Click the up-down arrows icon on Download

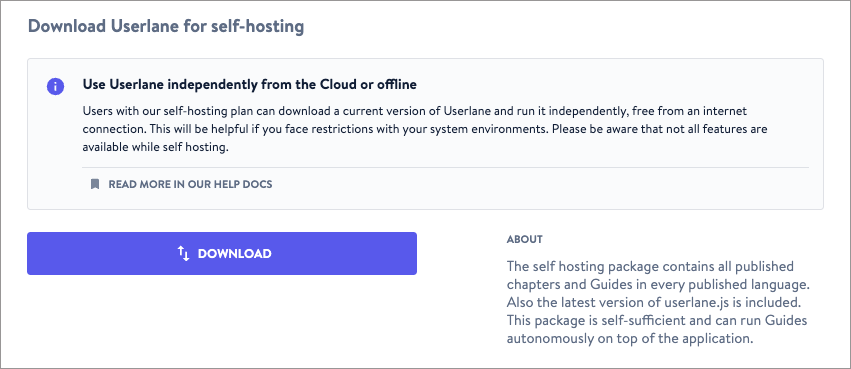tap(183, 253)
